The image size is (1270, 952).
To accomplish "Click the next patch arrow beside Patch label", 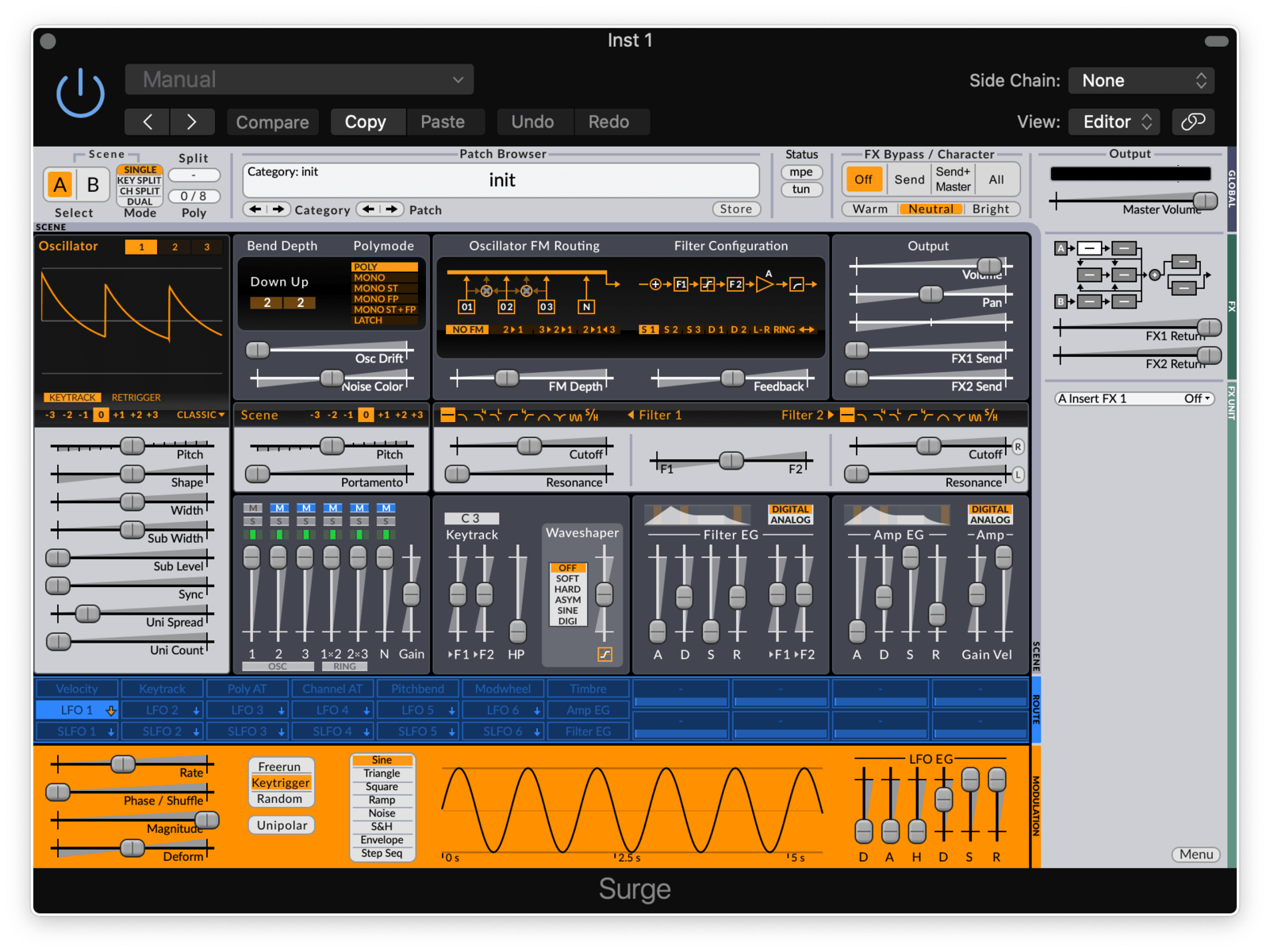I will click(x=392, y=209).
